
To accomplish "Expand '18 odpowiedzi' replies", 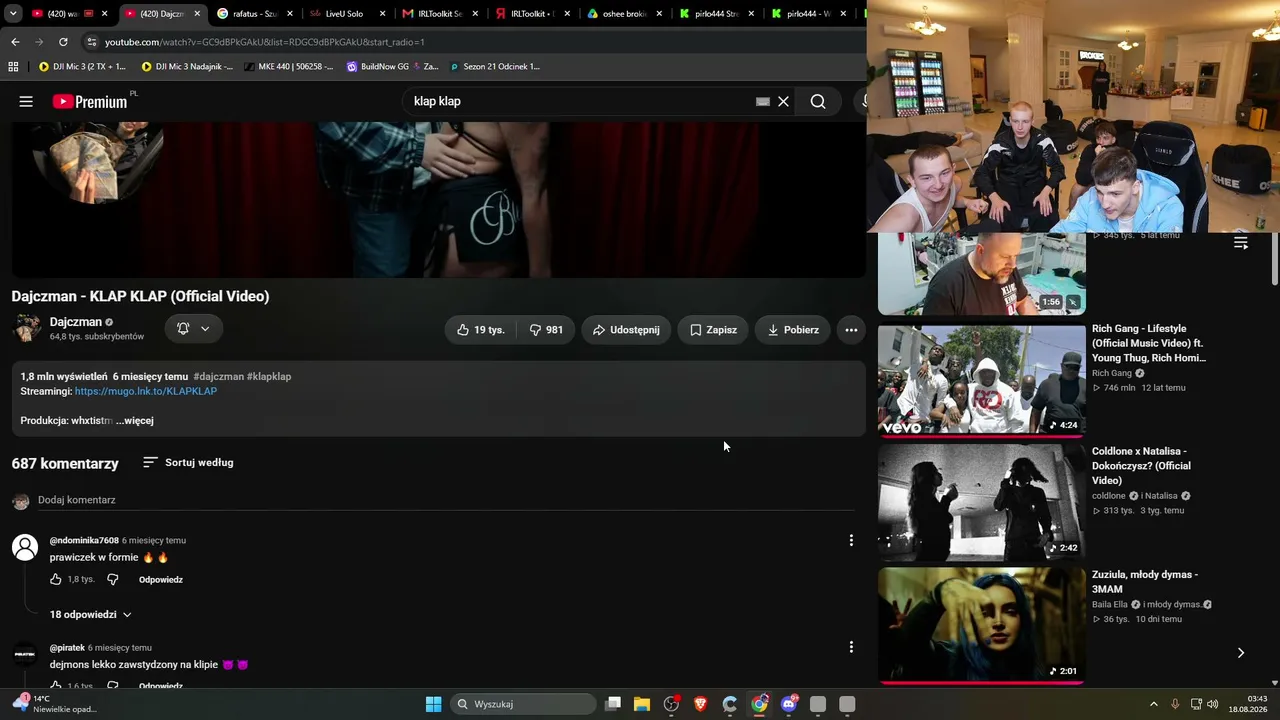I will (91, 615).
